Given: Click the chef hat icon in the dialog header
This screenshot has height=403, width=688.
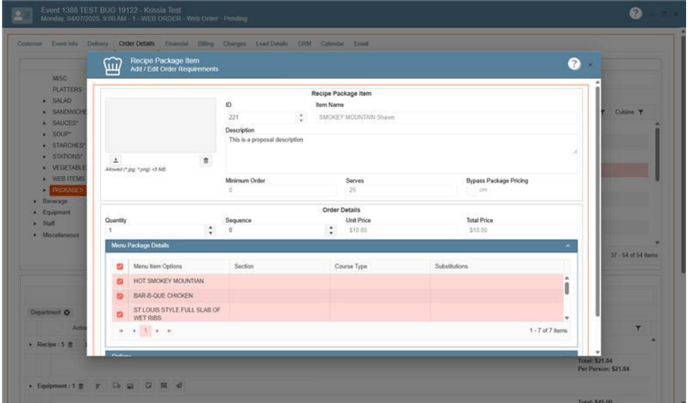Looking at the screenshot, I should 112,65.
